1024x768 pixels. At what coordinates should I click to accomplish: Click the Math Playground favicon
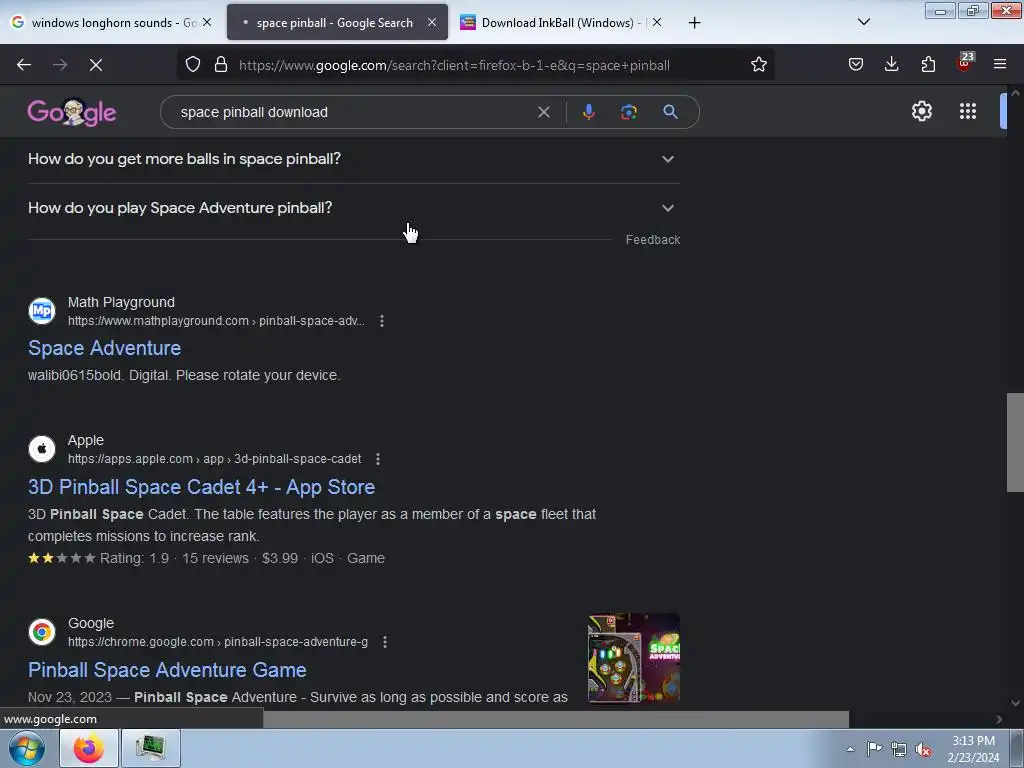click(42, 311)
